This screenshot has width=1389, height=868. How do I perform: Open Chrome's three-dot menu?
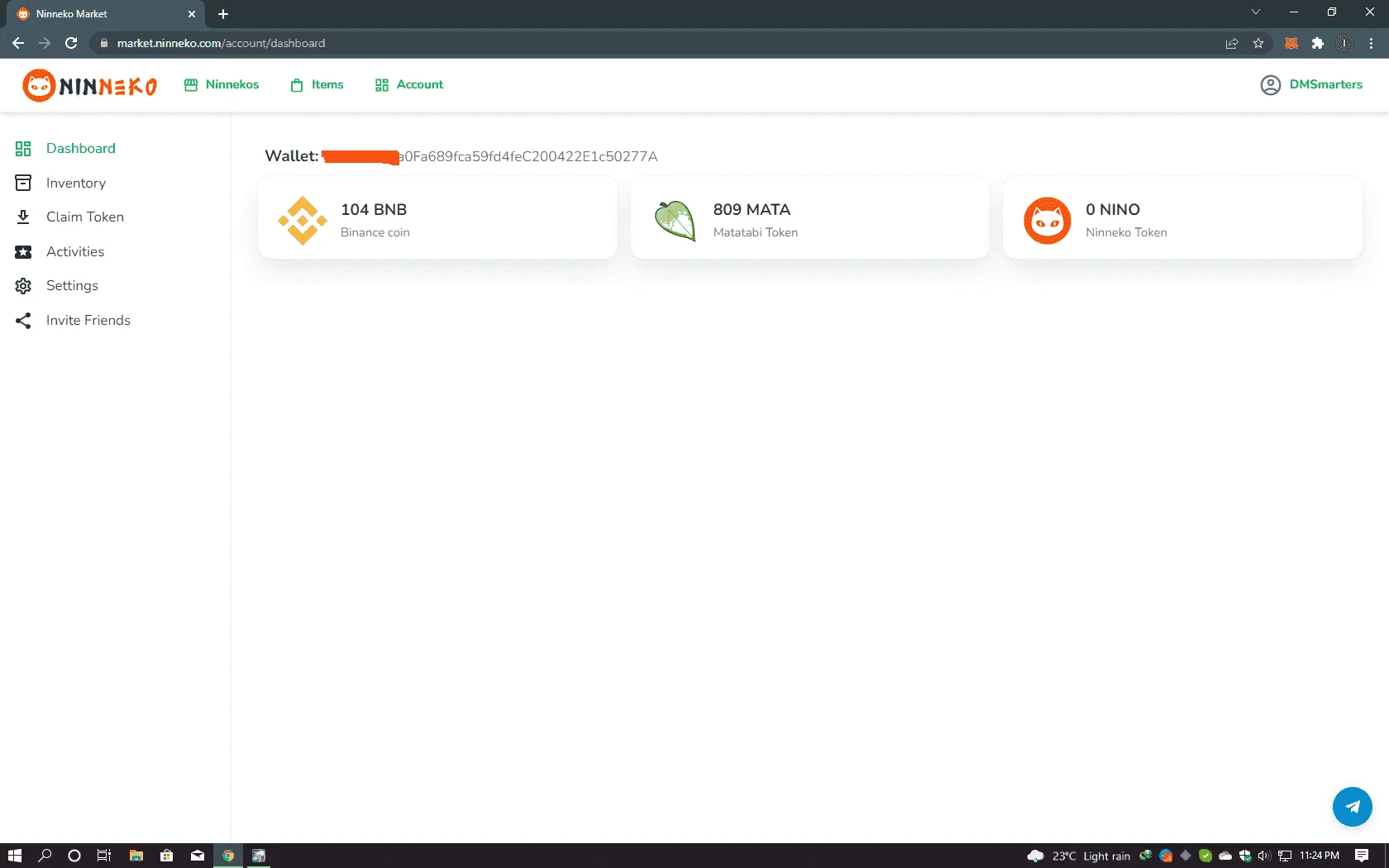point(1372,43)
